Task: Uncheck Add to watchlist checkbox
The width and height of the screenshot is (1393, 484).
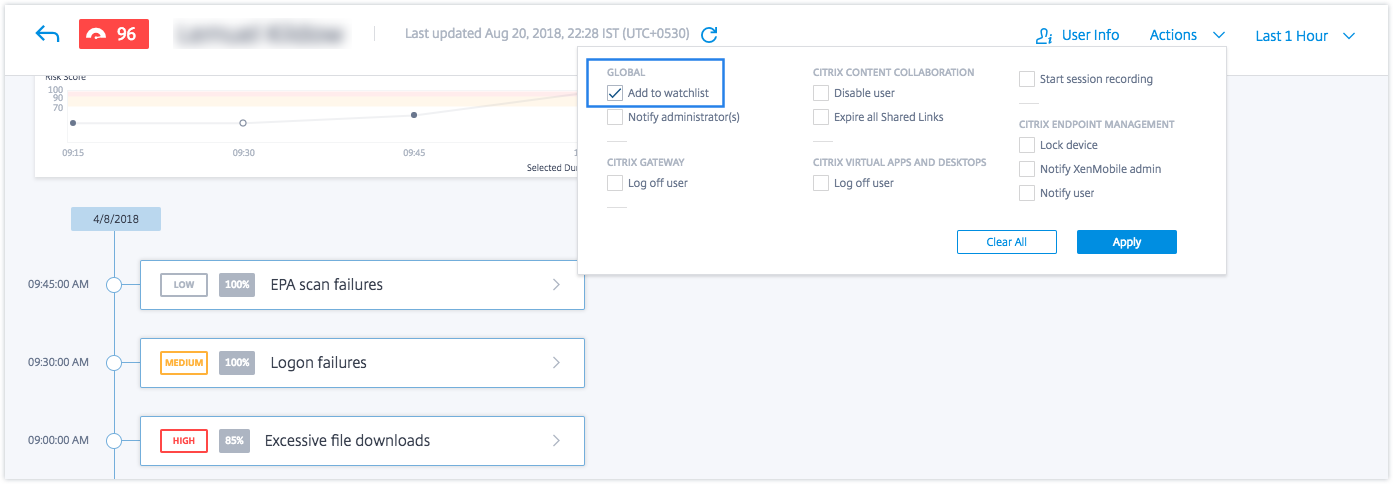Action: 615,94
